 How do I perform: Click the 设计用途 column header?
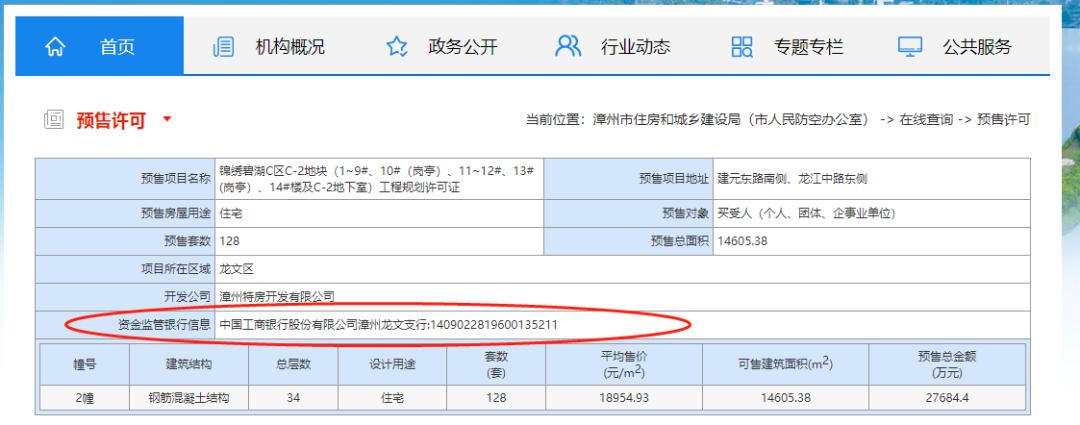392,364
